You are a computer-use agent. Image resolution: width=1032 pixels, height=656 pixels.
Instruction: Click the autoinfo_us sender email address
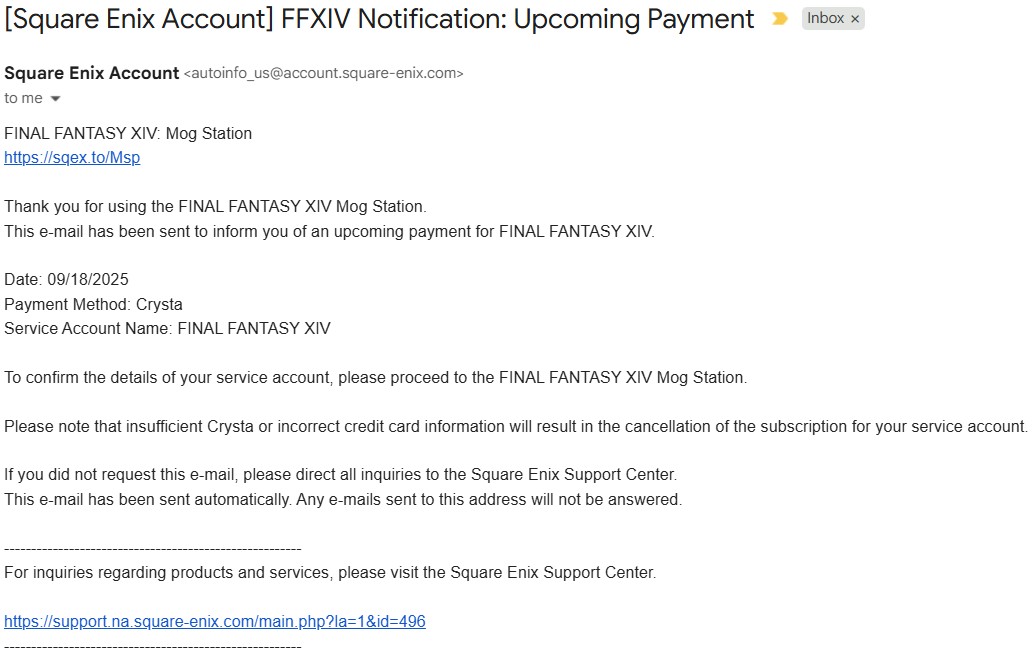[x=323, y=73]
